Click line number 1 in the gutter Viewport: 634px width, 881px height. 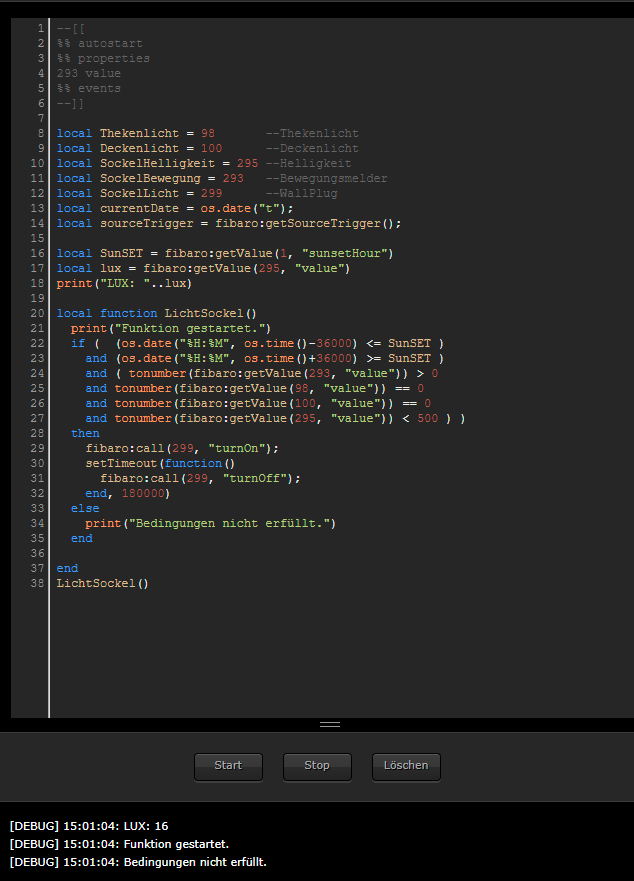40,29
